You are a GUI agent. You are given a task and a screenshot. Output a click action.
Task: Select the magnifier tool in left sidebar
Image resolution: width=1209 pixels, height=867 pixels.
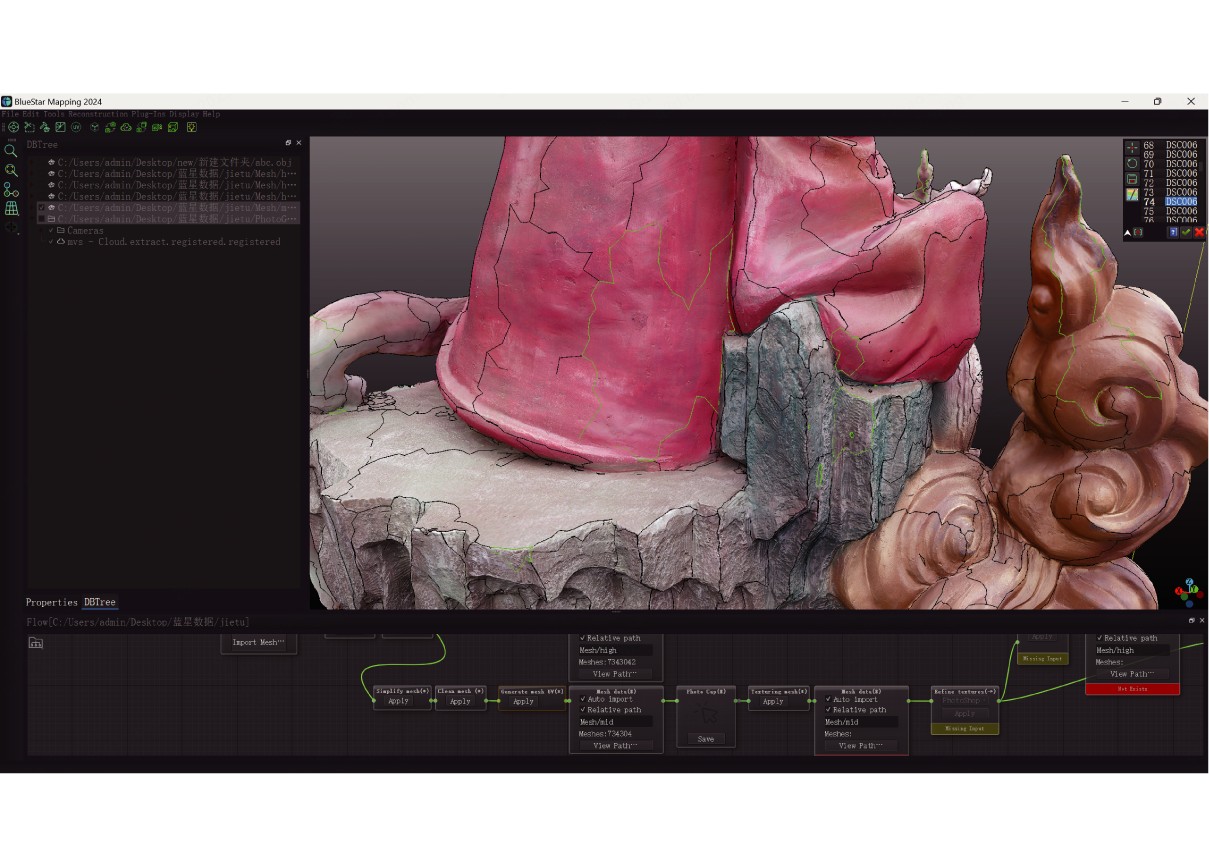pyautogui.click(x=11, y=151)
